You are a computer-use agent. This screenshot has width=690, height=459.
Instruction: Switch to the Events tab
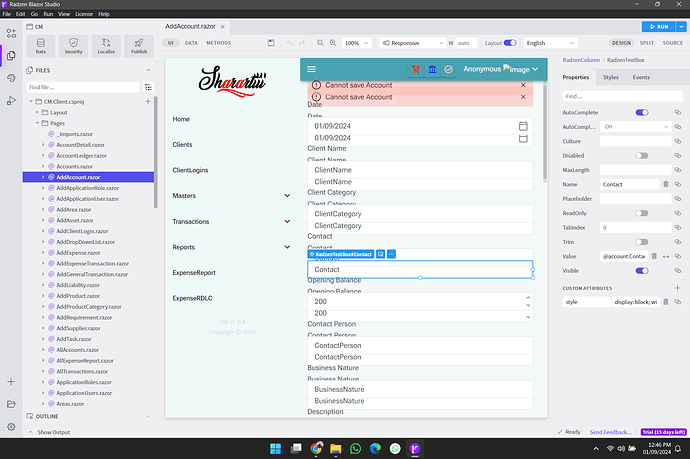[641, 77]
